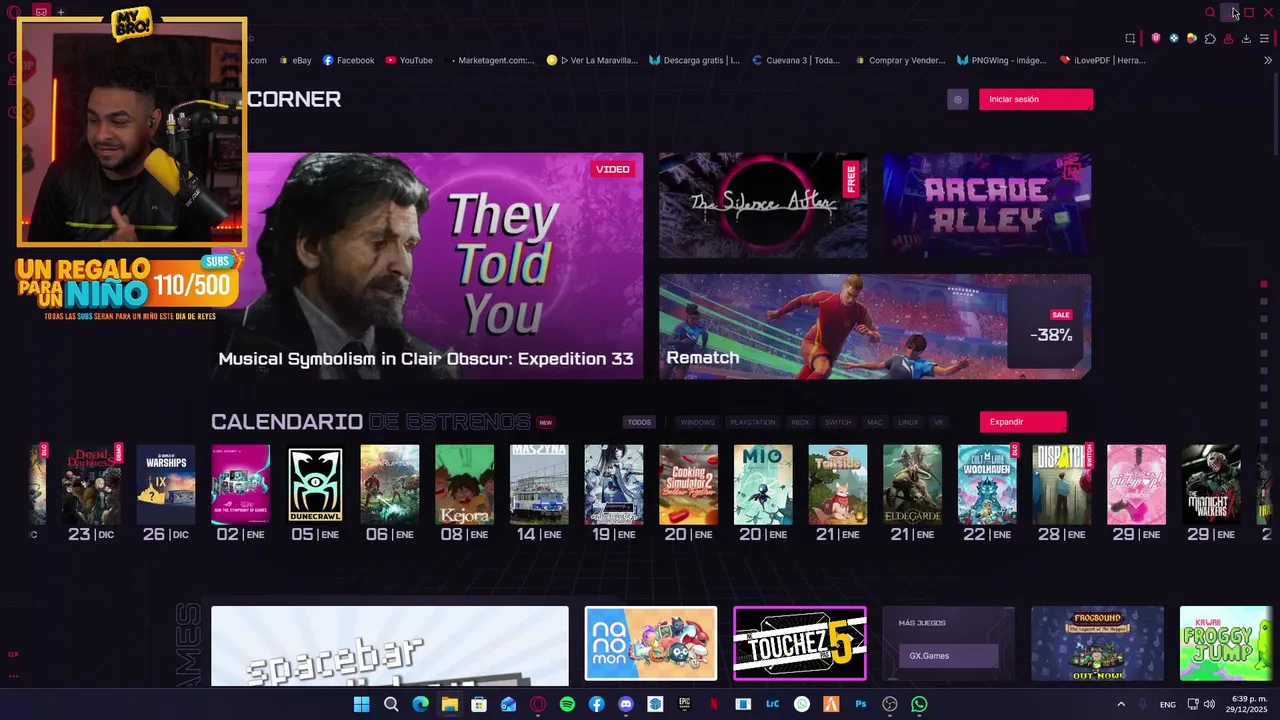Open the browser downloads icon
Image resolution: width=1280 pixels, height=720 pixels.
click(1246, 38)
